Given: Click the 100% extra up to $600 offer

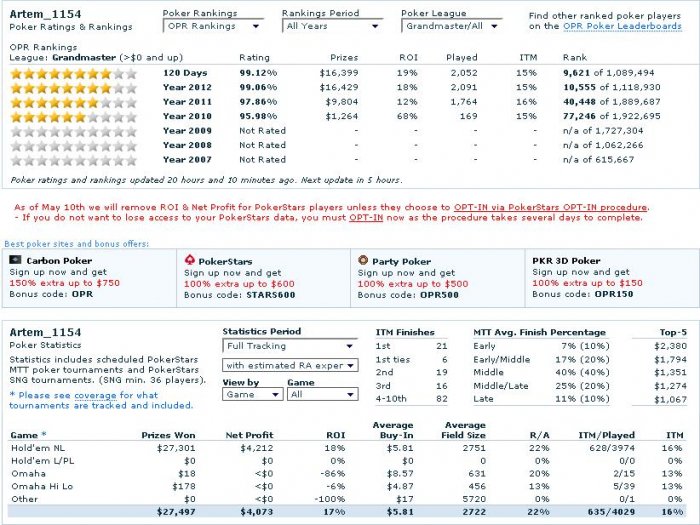Looking at the screenshot, I should (x=239, y=284).
